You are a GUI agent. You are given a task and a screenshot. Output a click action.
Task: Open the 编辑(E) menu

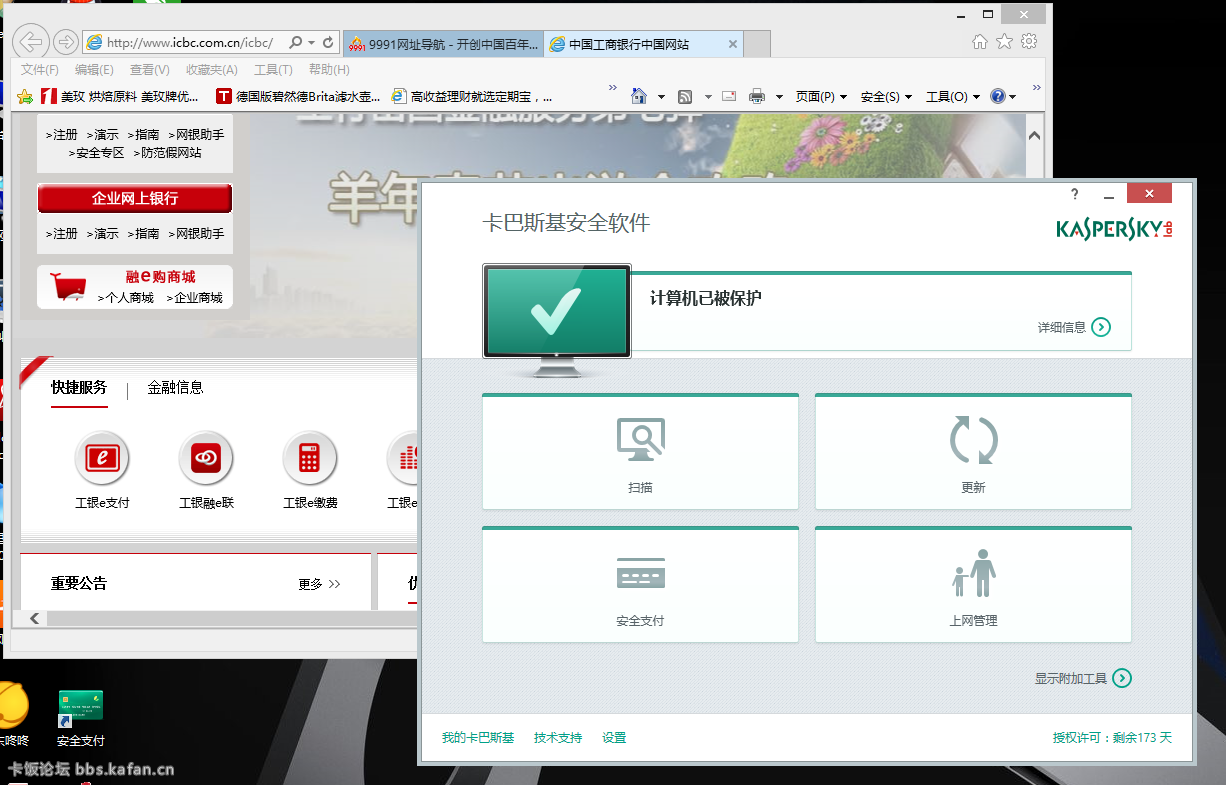[x=94, y=70]
